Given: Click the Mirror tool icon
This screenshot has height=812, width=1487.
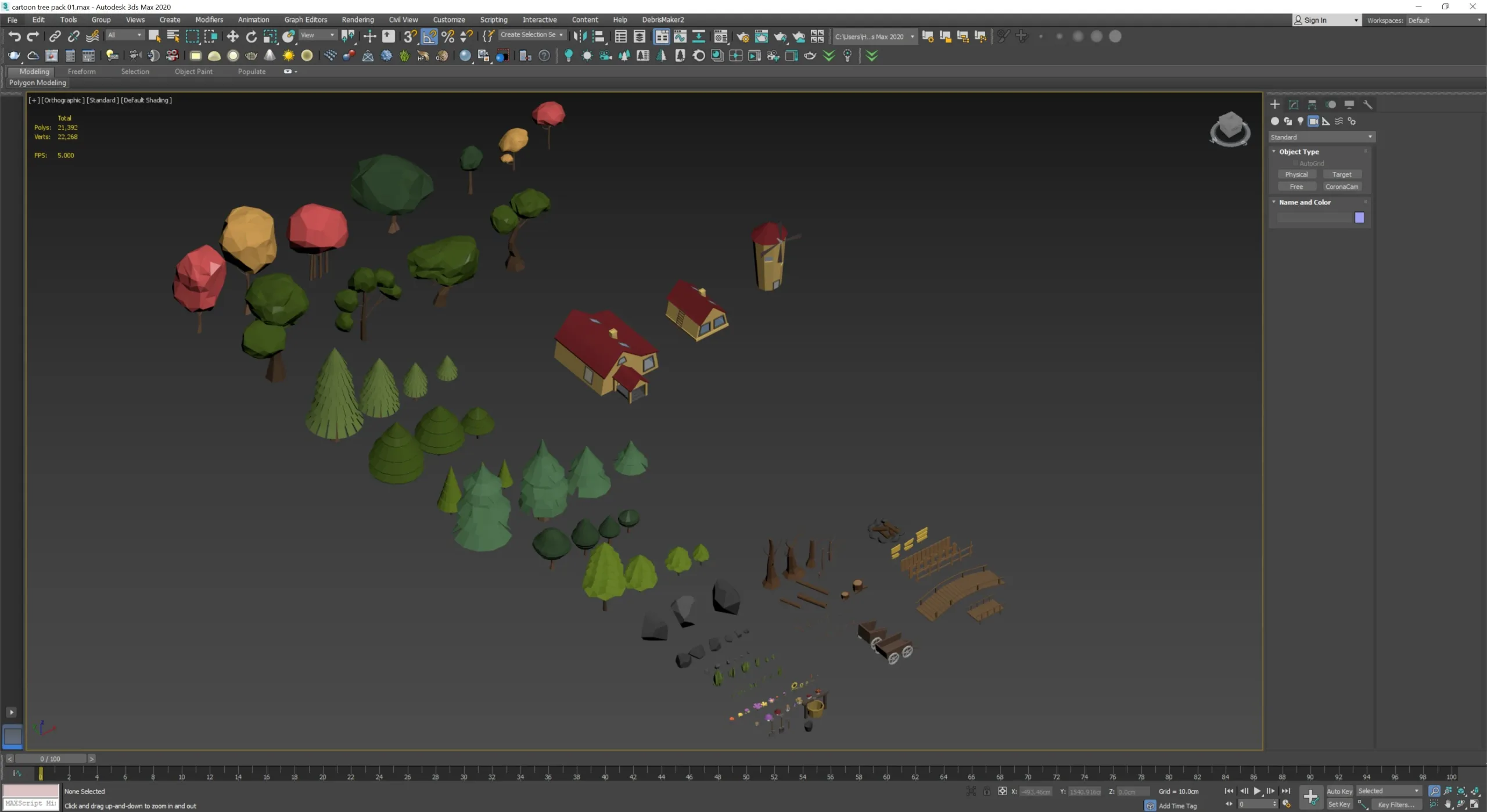Looking at the screenshot, I should [580, 36].
